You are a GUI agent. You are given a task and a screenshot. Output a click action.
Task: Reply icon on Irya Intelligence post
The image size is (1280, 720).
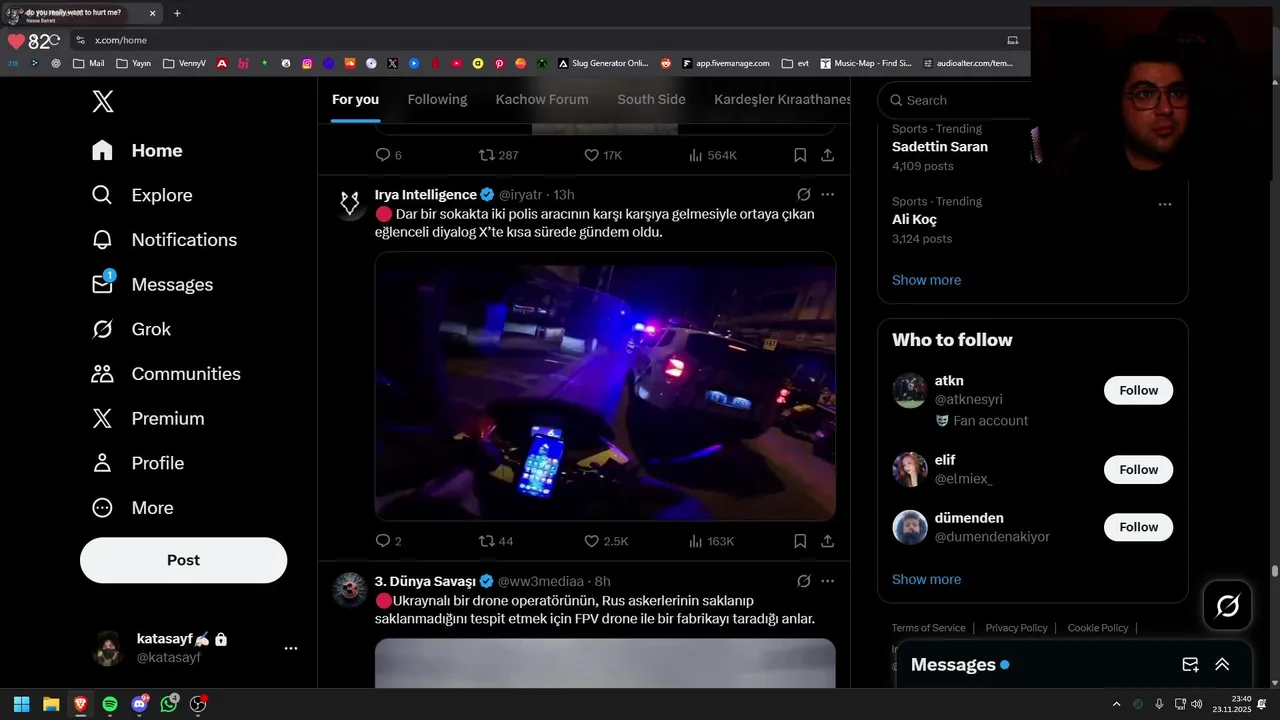[382, 541]
